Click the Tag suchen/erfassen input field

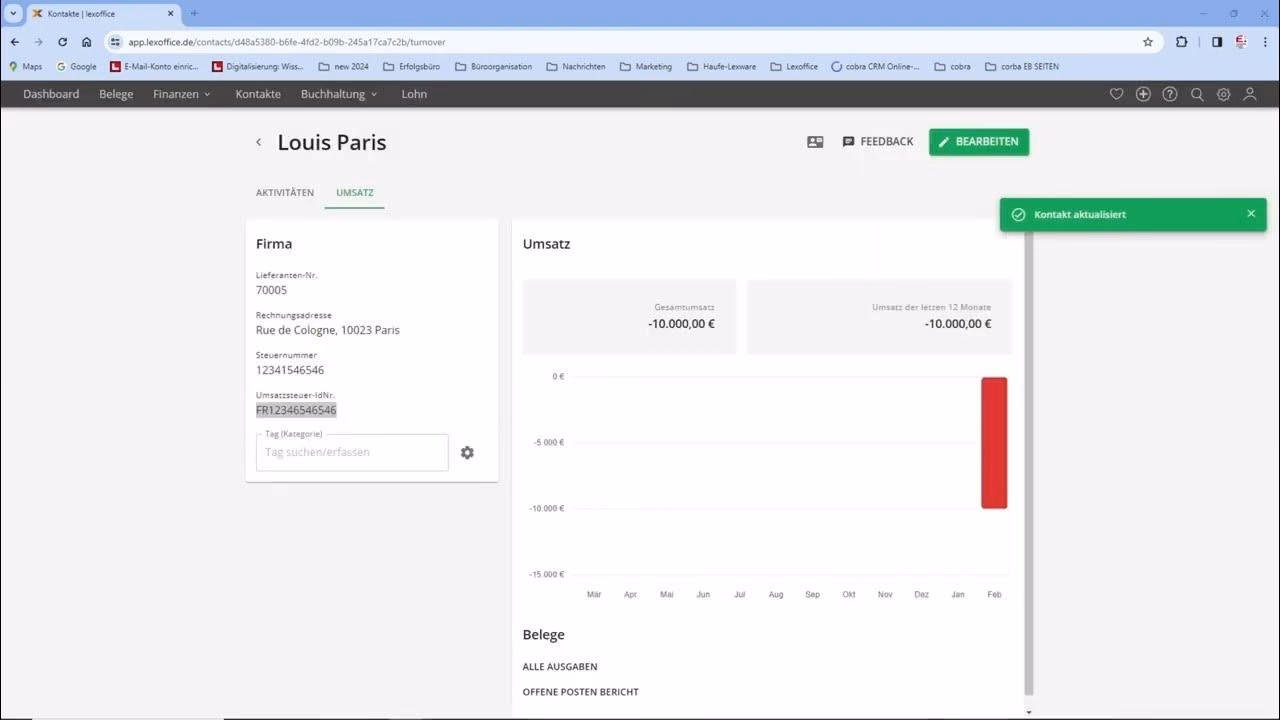coord(352,453)
